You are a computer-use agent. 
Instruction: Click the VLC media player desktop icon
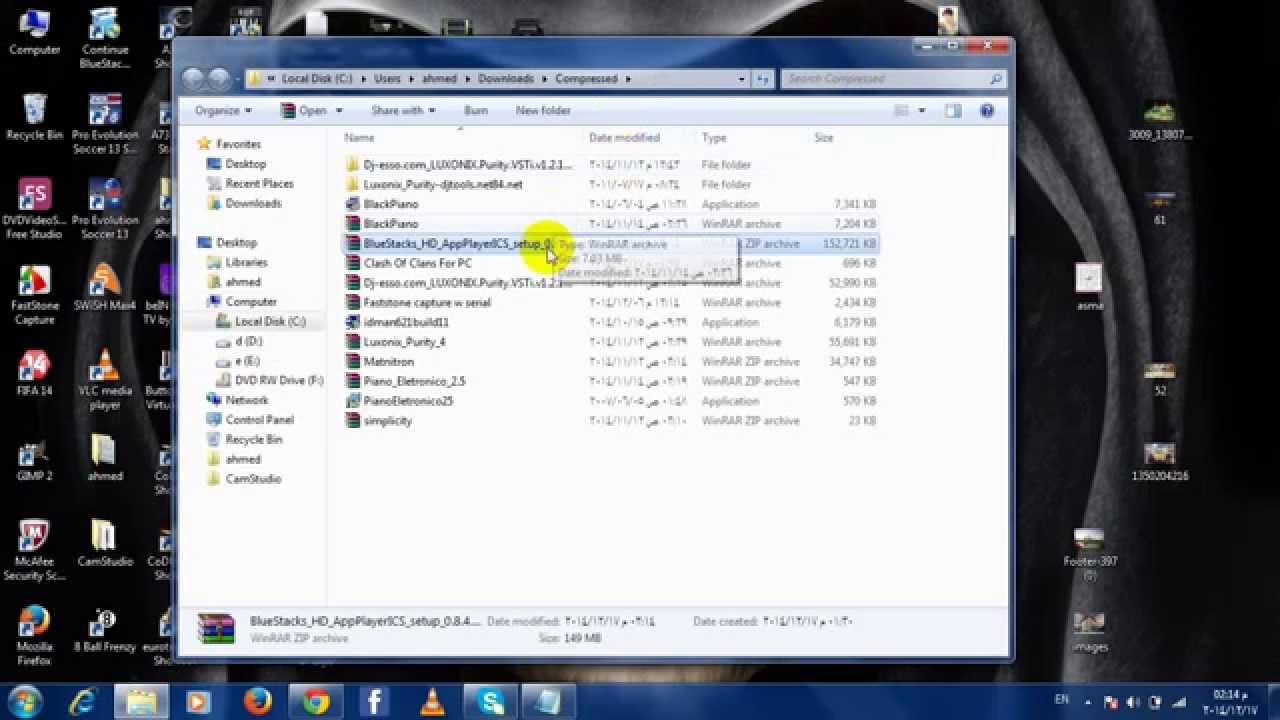click(105, 380)
